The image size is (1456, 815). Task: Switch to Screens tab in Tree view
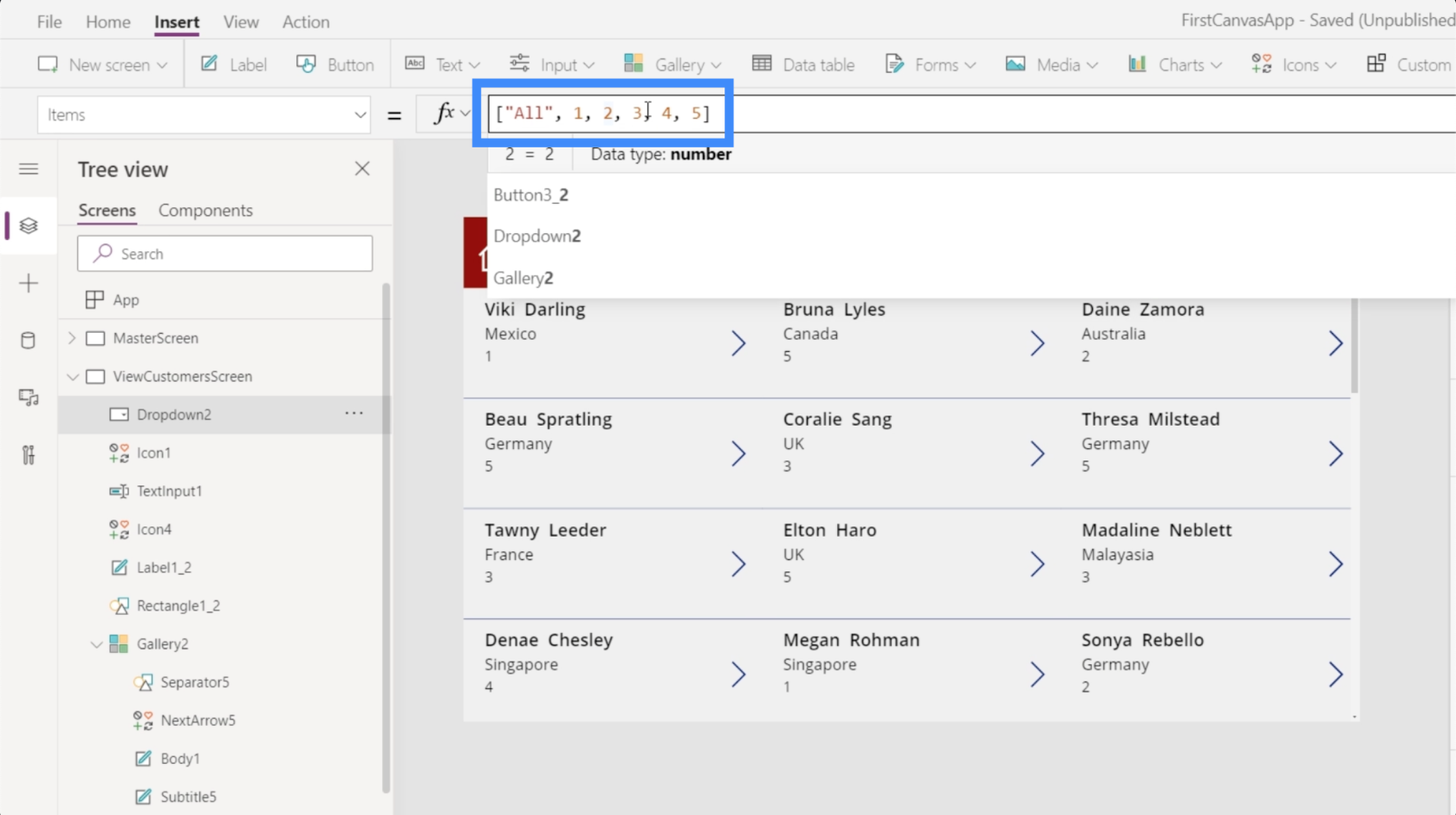point(107,211)
